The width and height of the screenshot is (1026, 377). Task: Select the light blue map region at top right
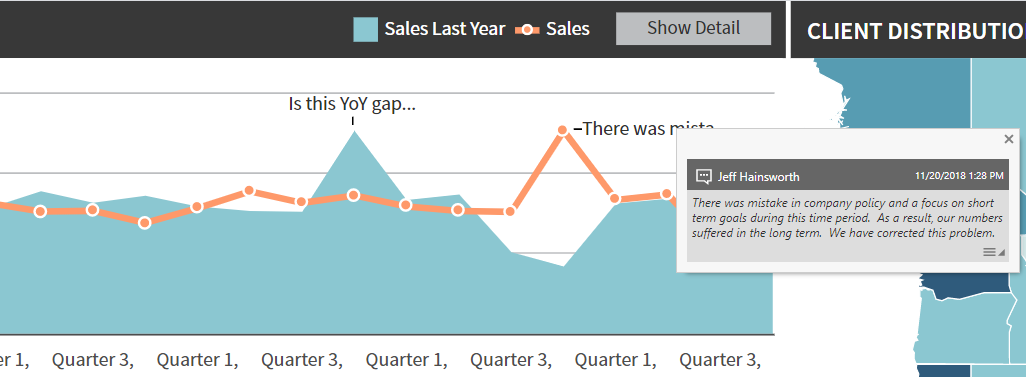pos(998,92)
